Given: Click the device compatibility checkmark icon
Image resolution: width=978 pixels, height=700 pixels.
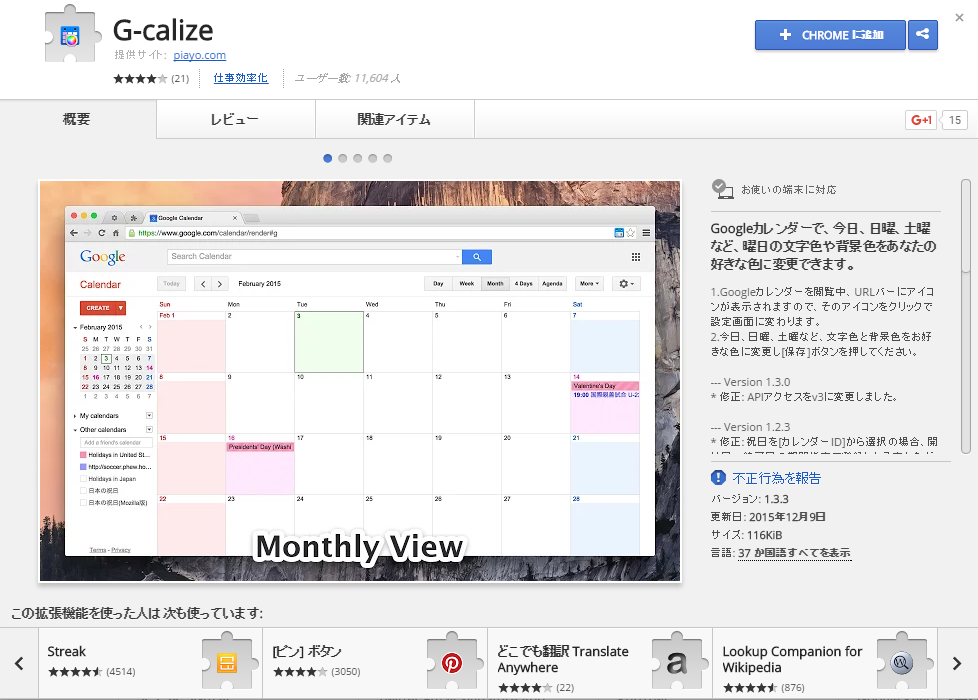Looking at the screenshot, I should pos(722,189).
